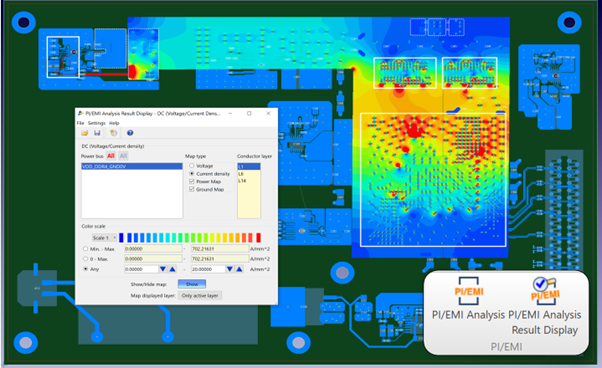Select conductor layer L1
Viewport: 602px width, 368px height.
(249, 167)
